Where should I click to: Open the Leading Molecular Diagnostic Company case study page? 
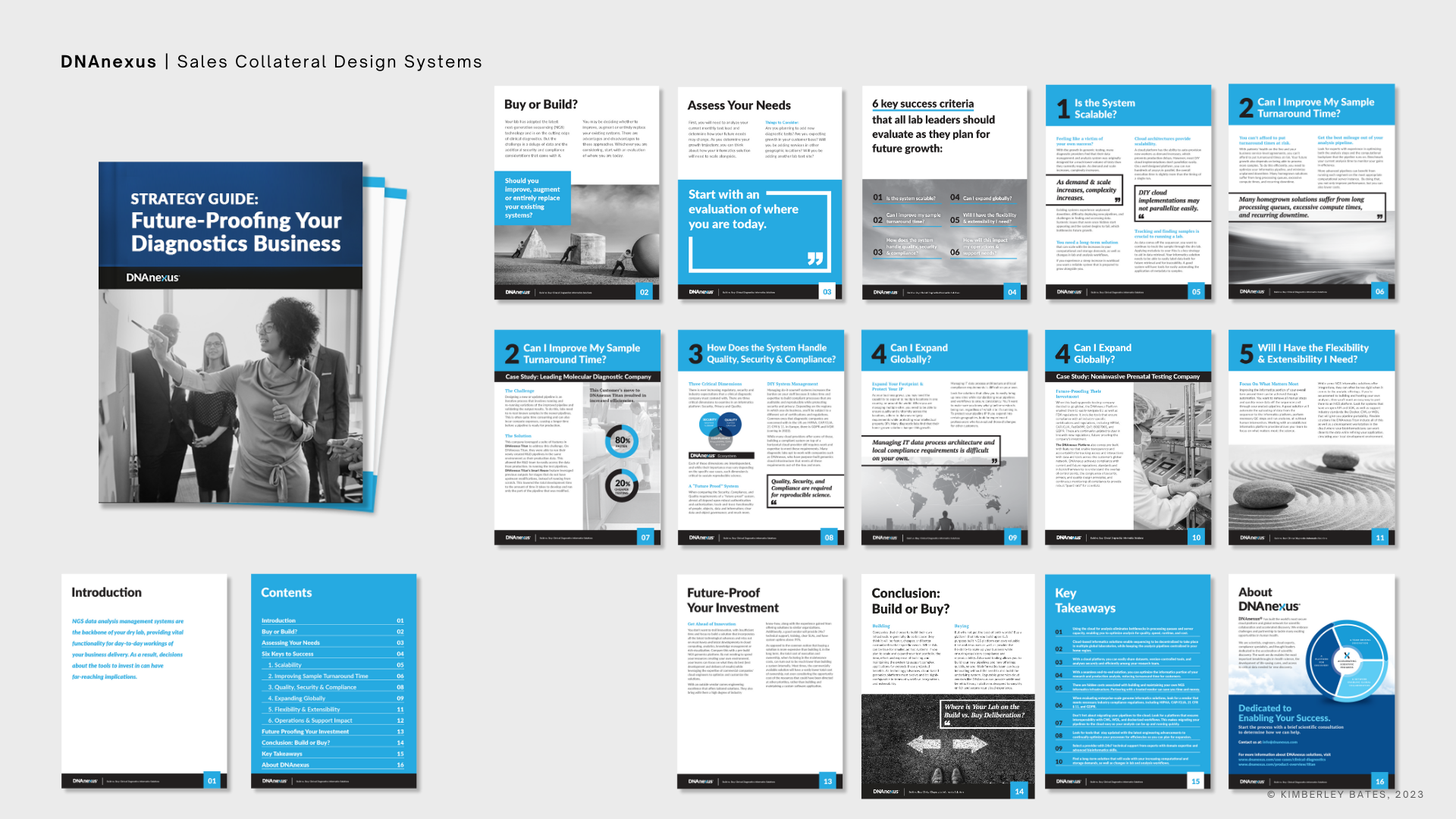(578, 438)
